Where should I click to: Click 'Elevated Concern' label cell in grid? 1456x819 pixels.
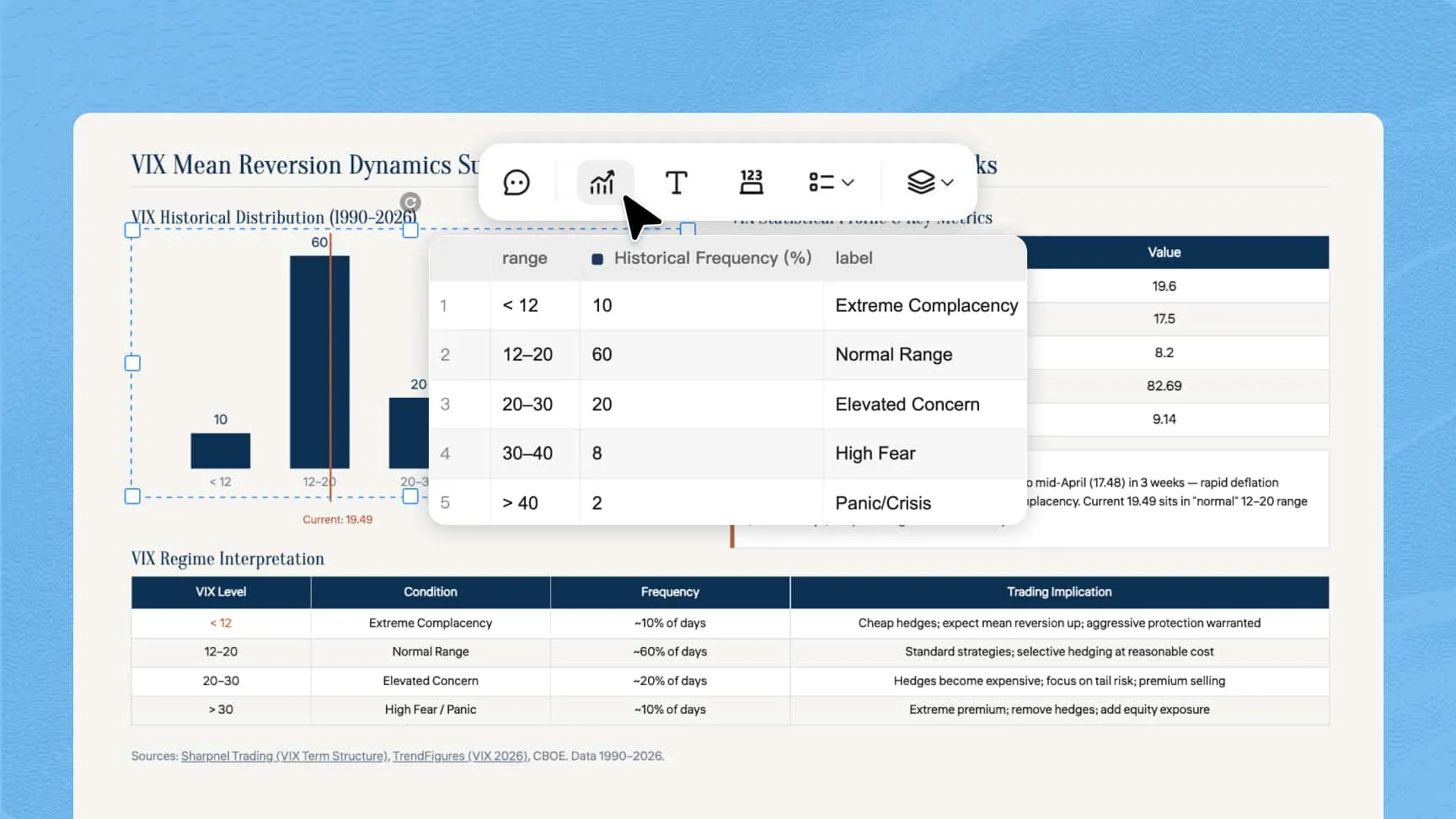[x=924, y=404]
